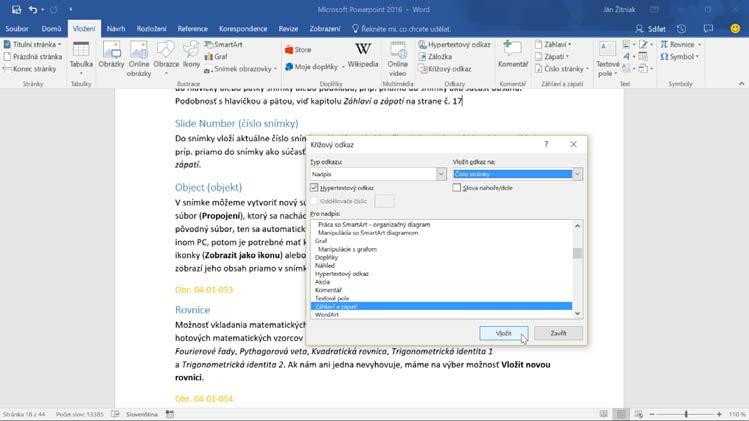Screen dimensions: 749x421
Task: Open Online obrázky picker
Action: (139, 58)
